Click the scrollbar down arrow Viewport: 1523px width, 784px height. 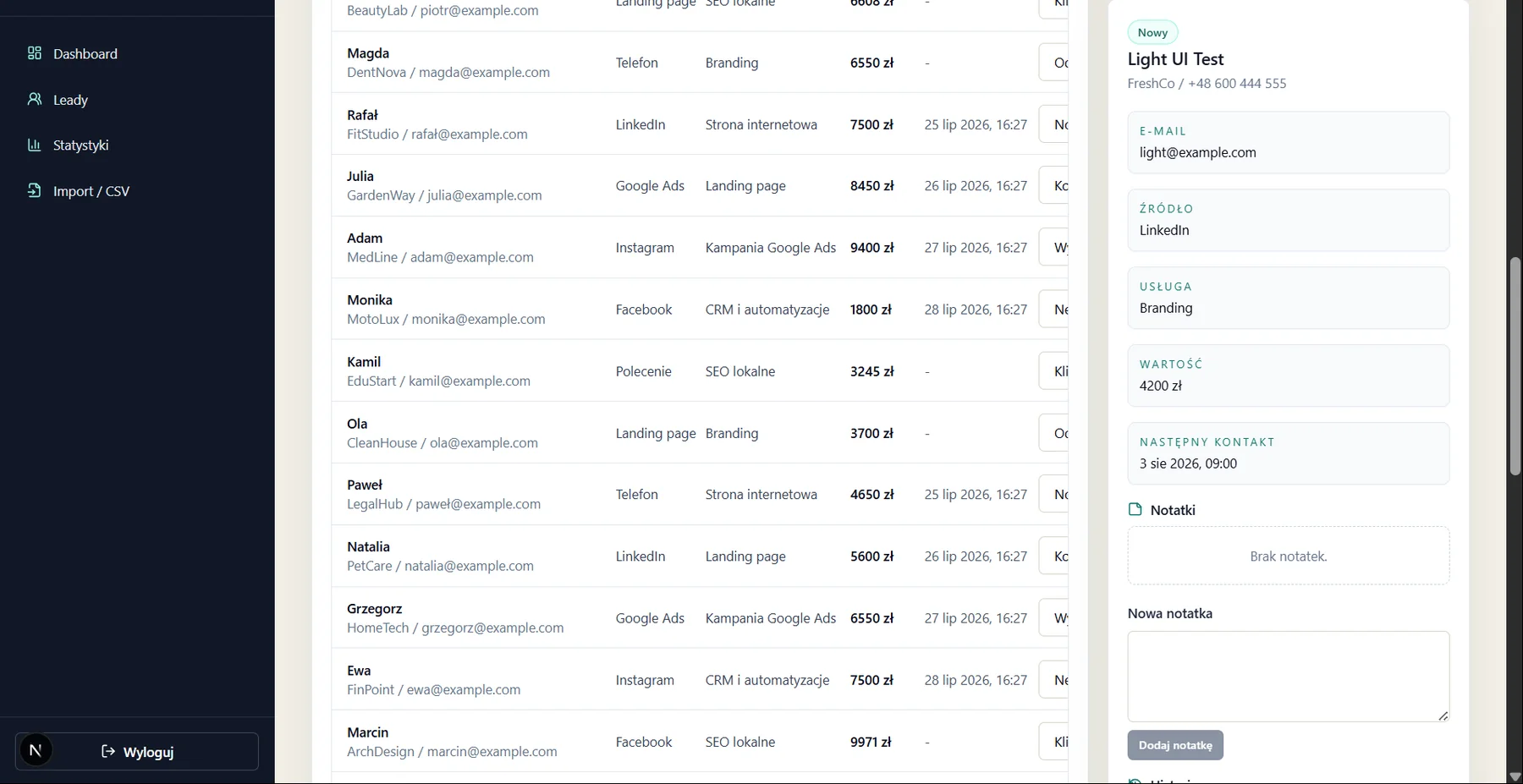pyautogui.click(x=1515, y=776)
